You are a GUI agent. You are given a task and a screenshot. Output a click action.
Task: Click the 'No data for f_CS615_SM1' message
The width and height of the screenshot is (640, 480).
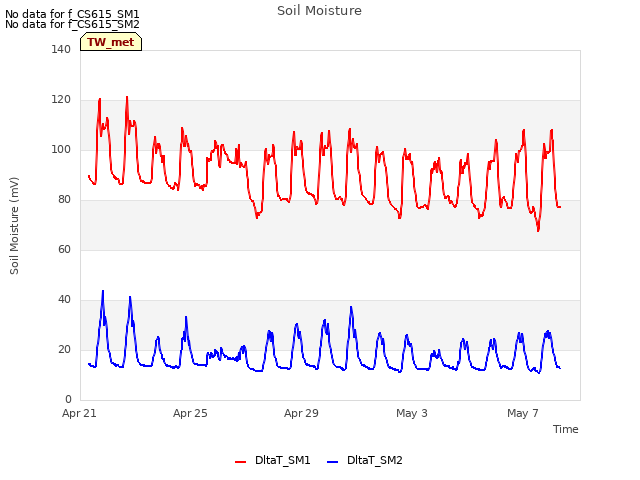point(72,14)
